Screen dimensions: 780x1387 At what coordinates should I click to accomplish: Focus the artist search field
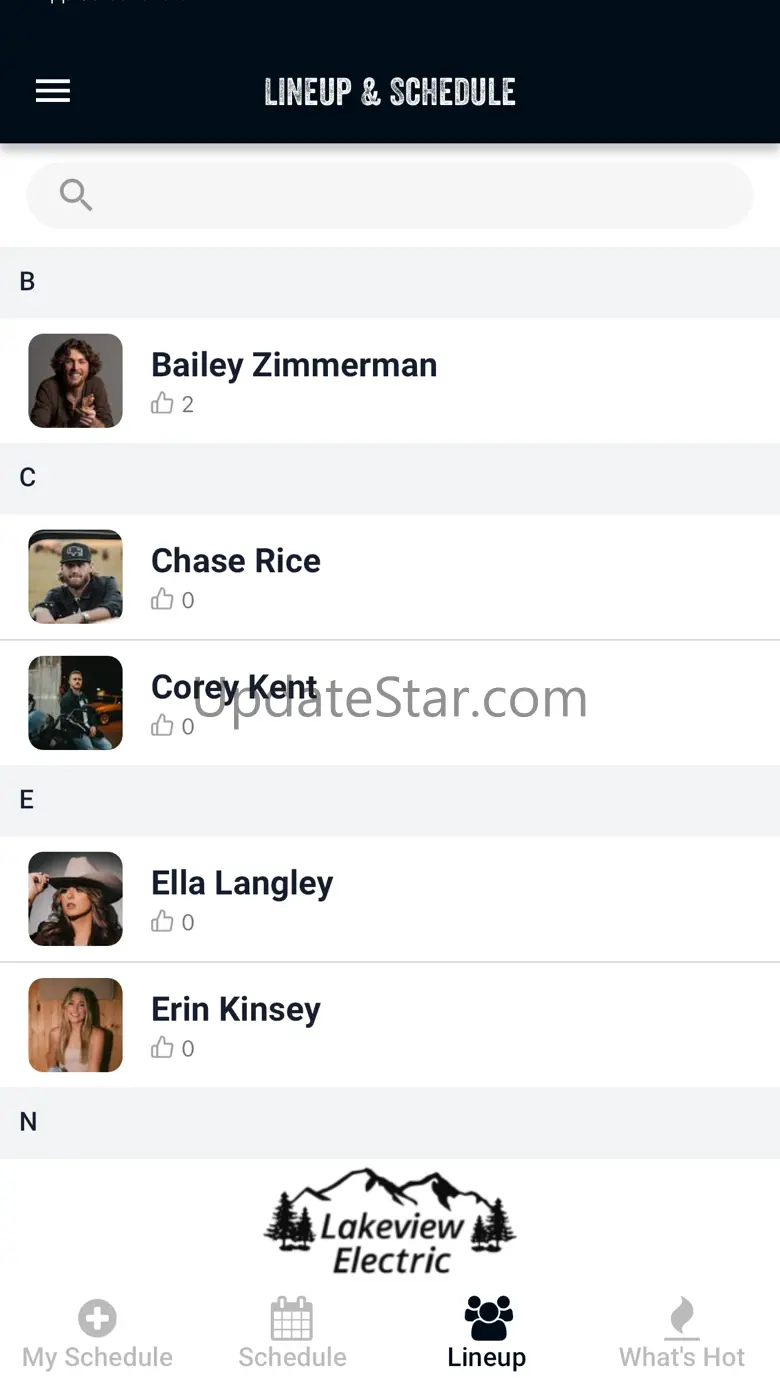click(x=390, y=195)
